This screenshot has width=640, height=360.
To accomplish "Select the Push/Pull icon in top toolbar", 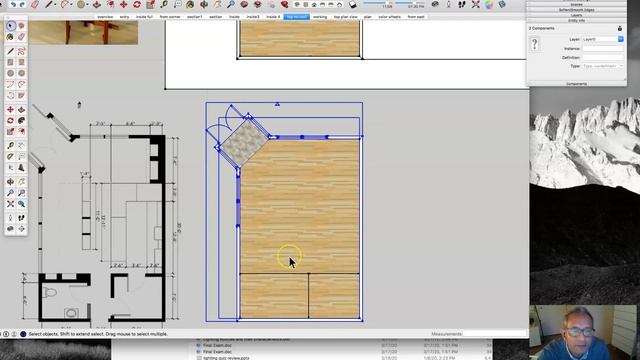I will (97, 4).
